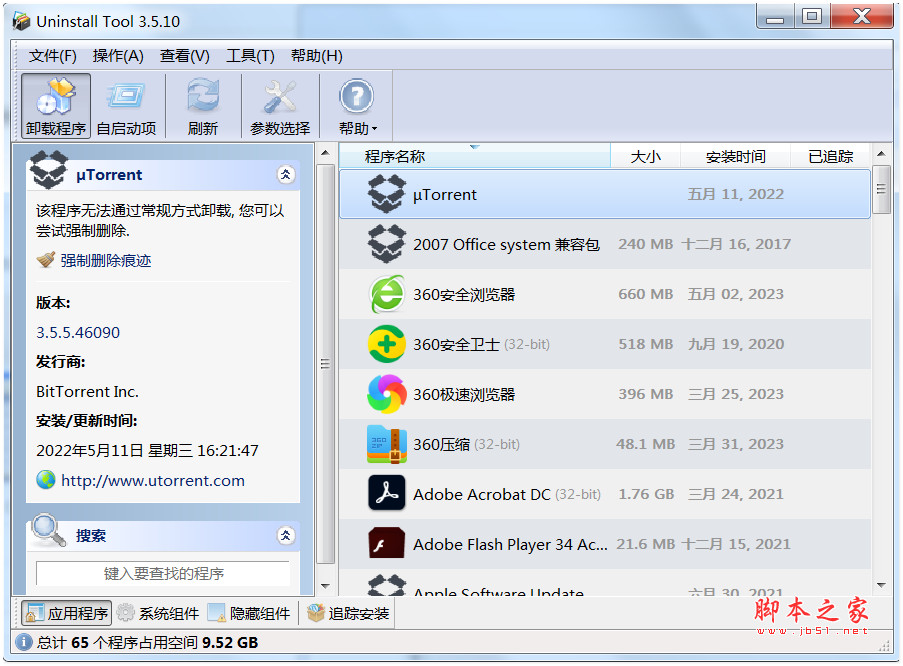The width and height of the screenshot is (903, 666).
Task: Select the 360压缩 program name
Action: (x=442, y=445)
